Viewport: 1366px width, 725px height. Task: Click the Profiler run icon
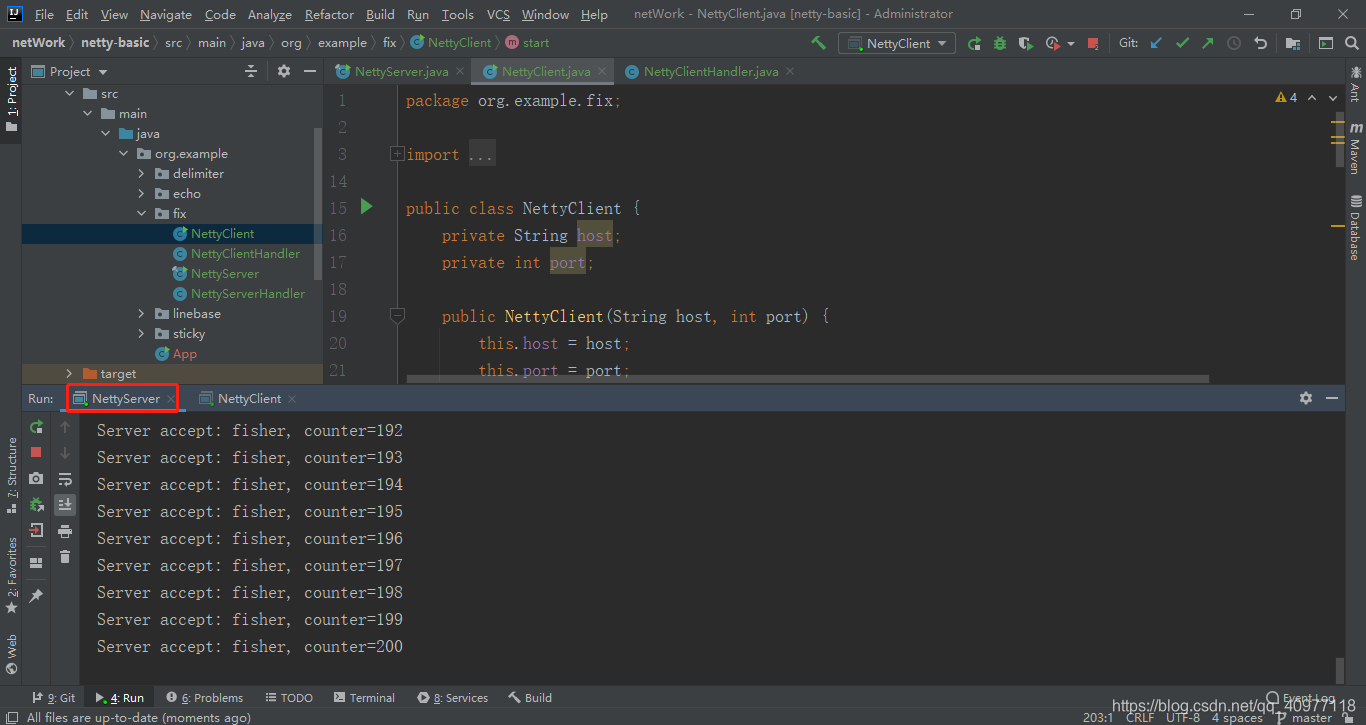pos(1053,43)
